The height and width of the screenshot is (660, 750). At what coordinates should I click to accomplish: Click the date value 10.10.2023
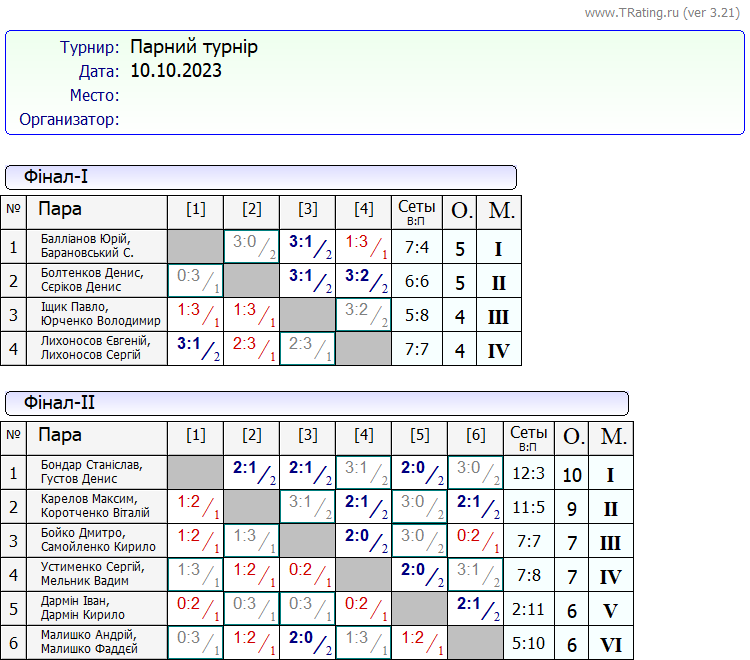coord(176,71)
